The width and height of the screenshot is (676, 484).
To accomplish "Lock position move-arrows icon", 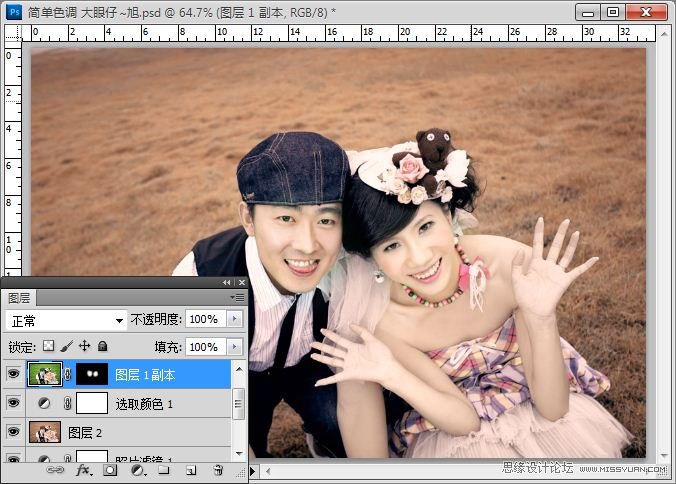I will click(84, 346).
